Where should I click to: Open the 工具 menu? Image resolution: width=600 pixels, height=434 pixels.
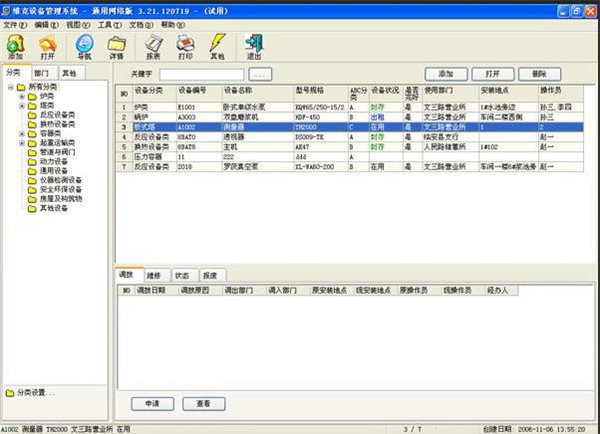tap(110, 25)
